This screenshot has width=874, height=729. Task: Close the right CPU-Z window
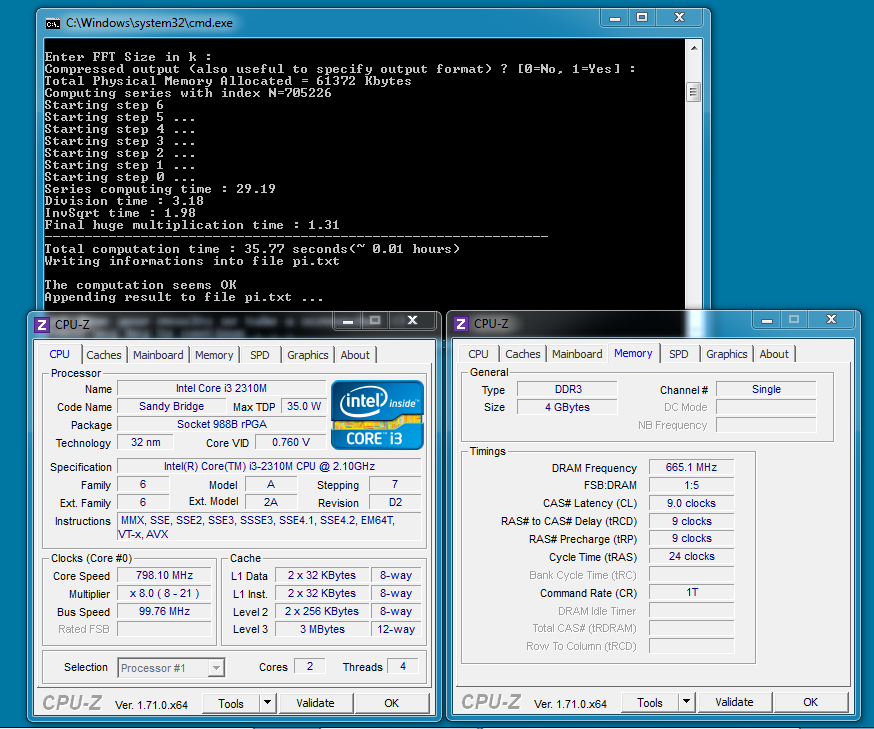pos(832,319)
